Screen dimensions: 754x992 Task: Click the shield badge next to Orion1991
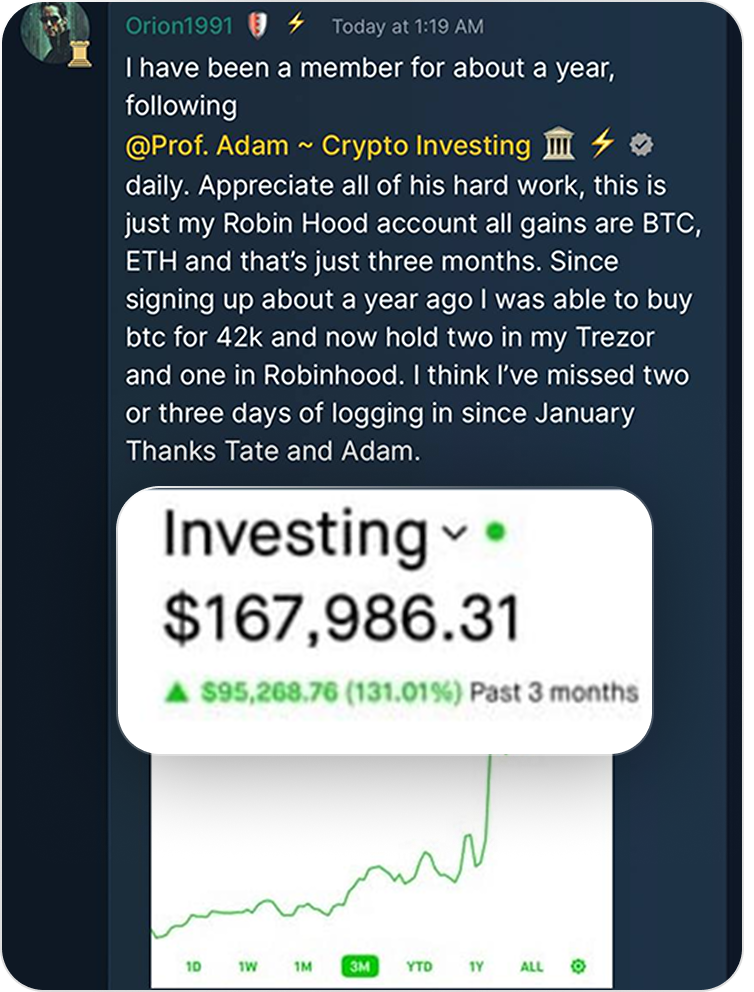255,25
